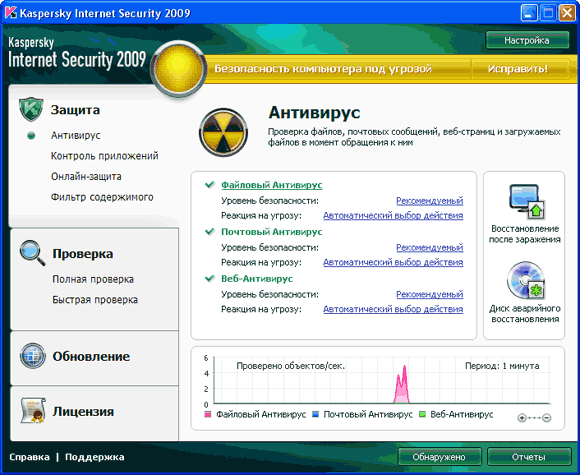Click the globe Обновление icon
580x475 pixels.
[x=33, y=356]
